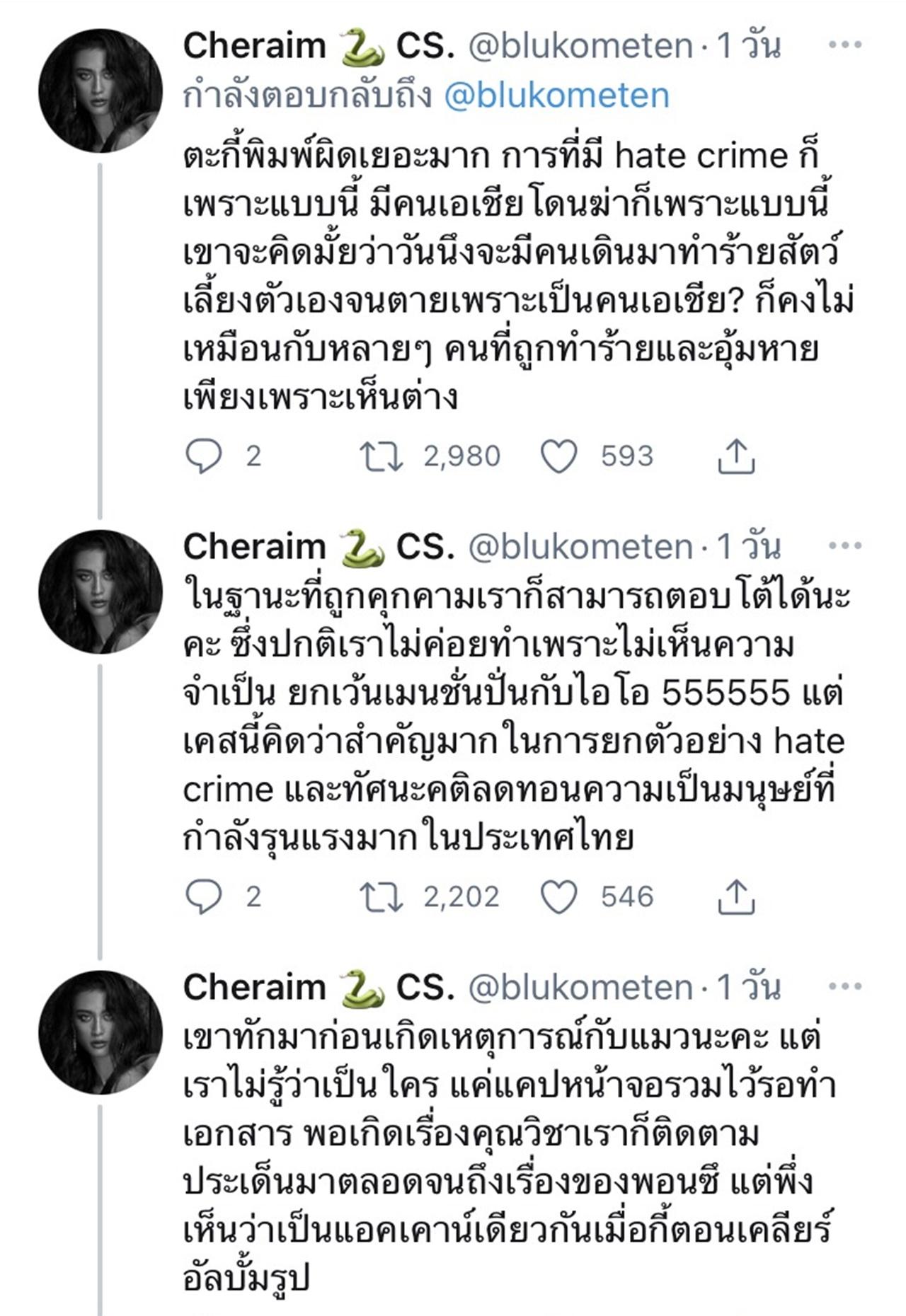Open more options menu on second tweet
Viewport: 906px width, 1316px height.
pyautogui.click(x=845, y=546)
